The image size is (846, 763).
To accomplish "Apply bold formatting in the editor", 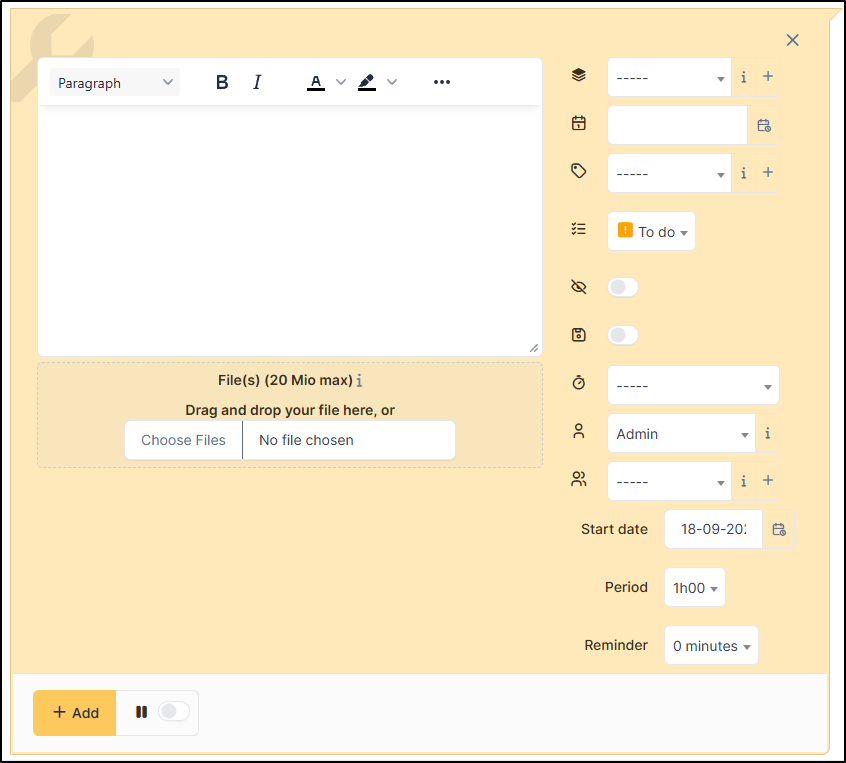I will 222,83.
